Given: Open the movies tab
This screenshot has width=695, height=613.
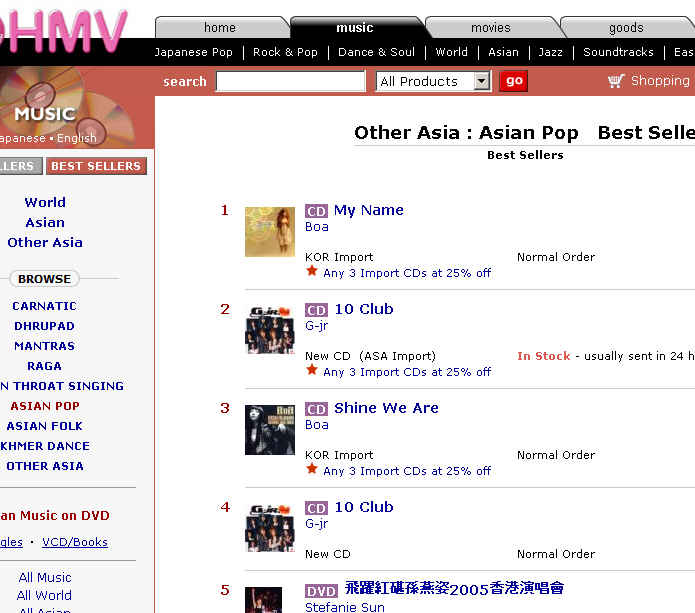Looking at the screenshot, I should [491, 27].
